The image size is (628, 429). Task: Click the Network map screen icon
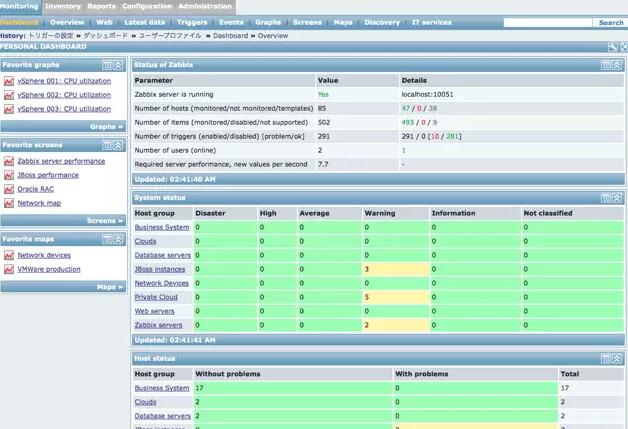(x=9, y=203)
